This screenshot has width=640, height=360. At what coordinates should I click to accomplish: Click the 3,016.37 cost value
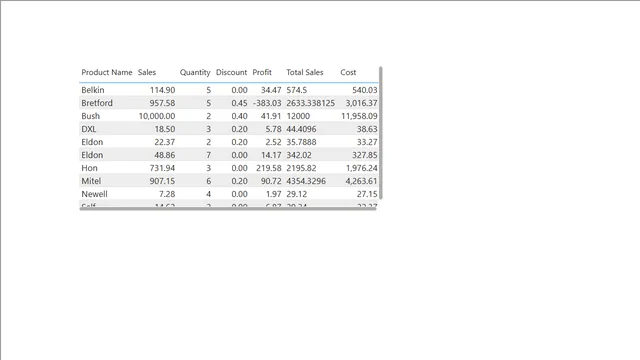(362, 103)
